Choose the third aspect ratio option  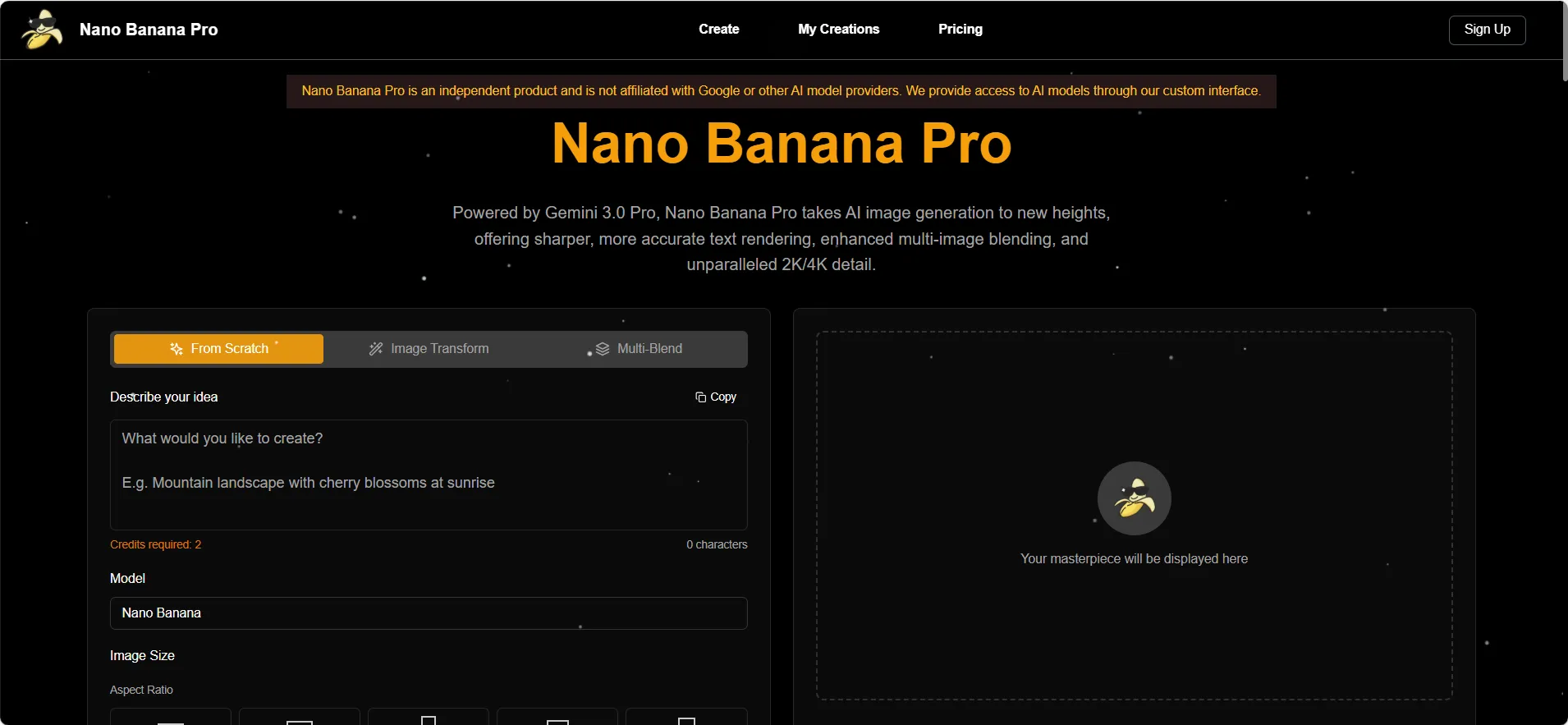(x=429, y=717)
